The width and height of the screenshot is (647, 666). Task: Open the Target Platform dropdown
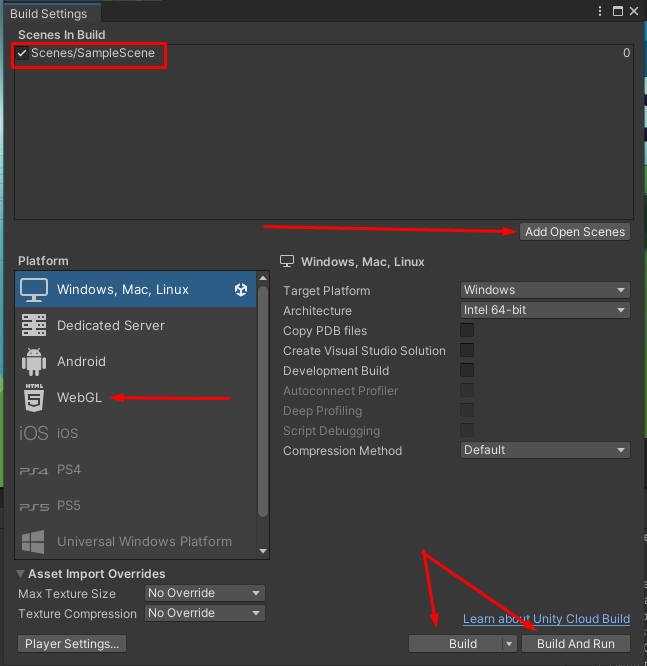point(545,290)
